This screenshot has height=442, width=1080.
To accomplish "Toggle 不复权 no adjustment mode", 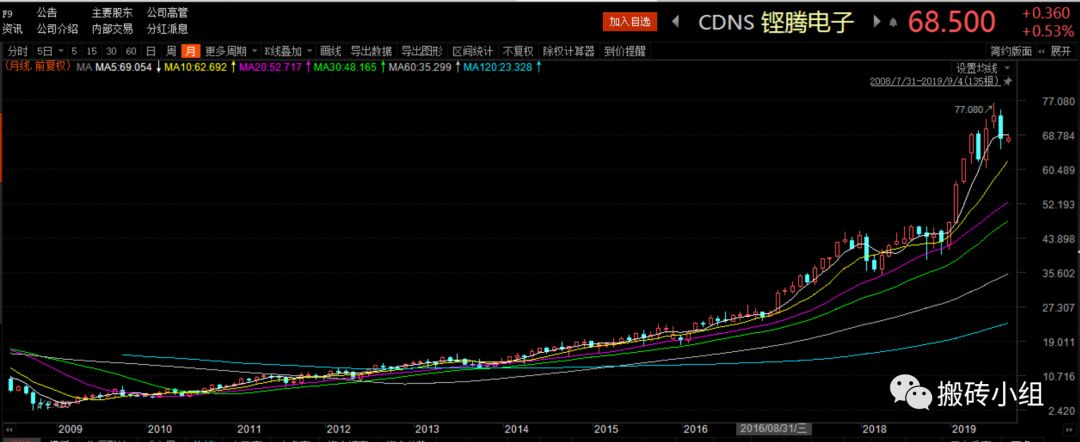I will [519, 51].
